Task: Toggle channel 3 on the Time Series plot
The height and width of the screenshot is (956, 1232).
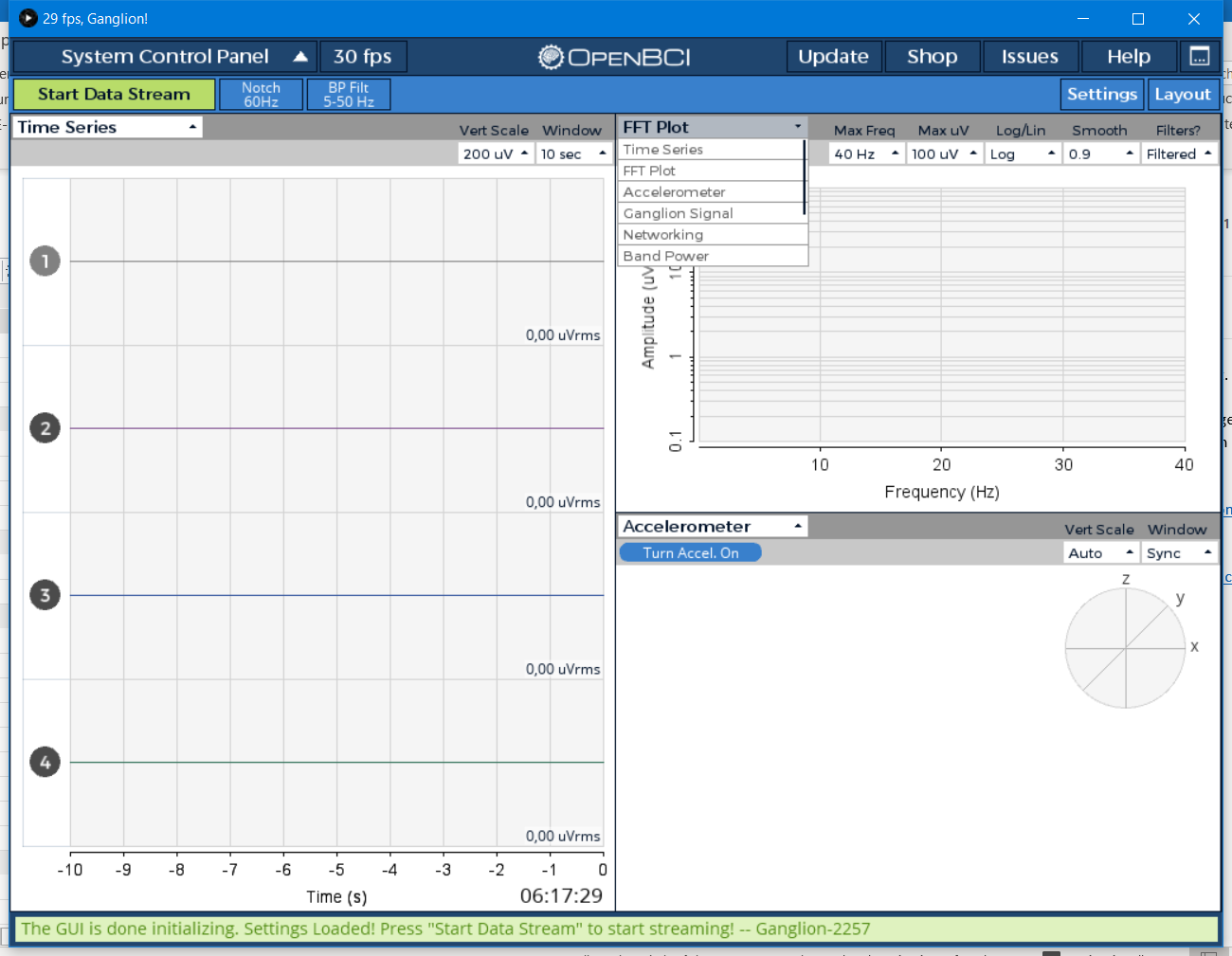Action: pyautogui.click(x=45, y=594)
